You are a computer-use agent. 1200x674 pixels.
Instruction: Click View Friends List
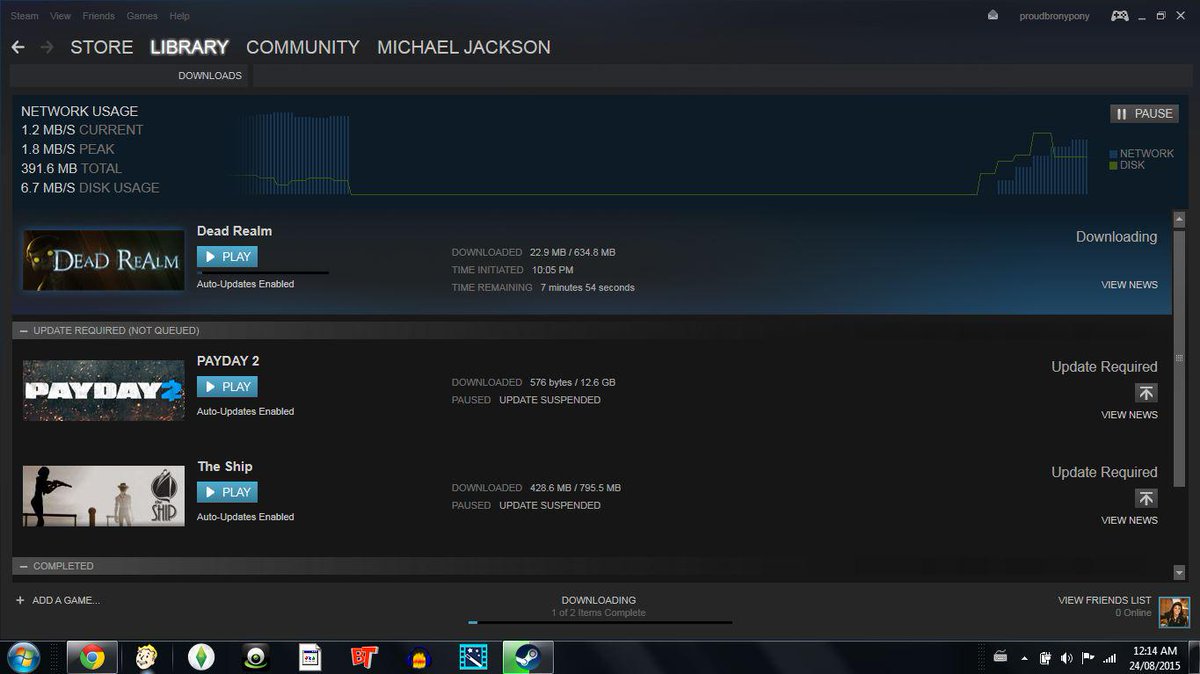click(x=1104, y=600)
